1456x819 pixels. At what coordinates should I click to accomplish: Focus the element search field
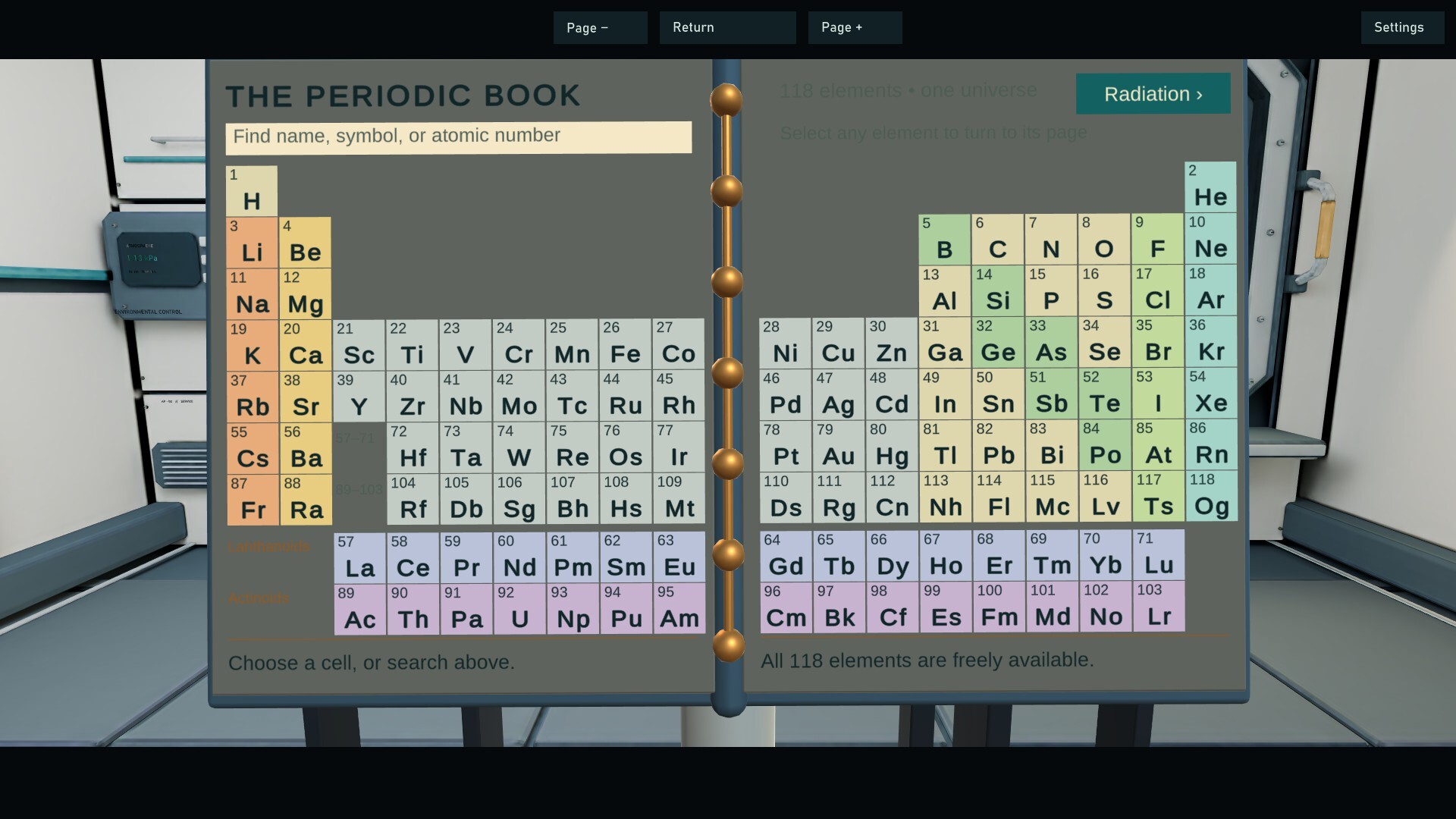[x=458, y=137]
